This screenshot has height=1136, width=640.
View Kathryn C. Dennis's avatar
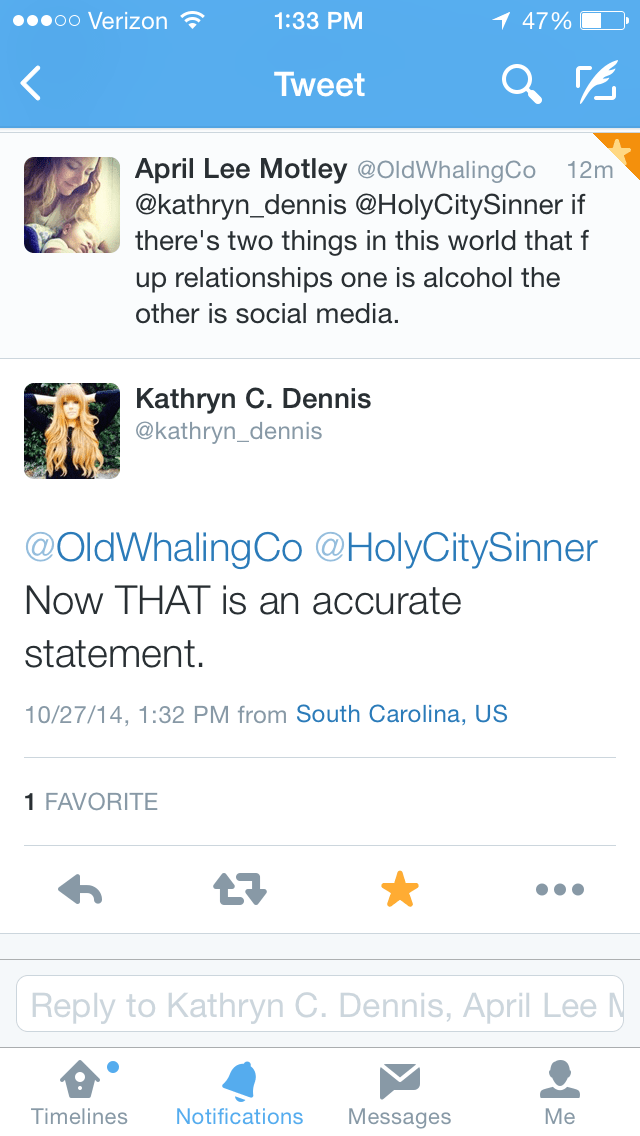tap(72, 430)
